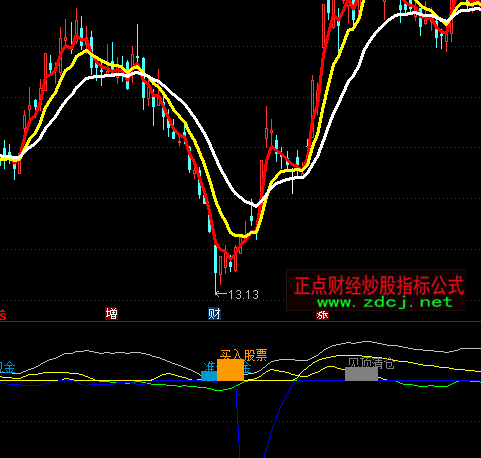Viewport: 481px width, 458px height.
Task: Click the 正点财经炒股指标公式 watermark text
Action: point(379,285)
